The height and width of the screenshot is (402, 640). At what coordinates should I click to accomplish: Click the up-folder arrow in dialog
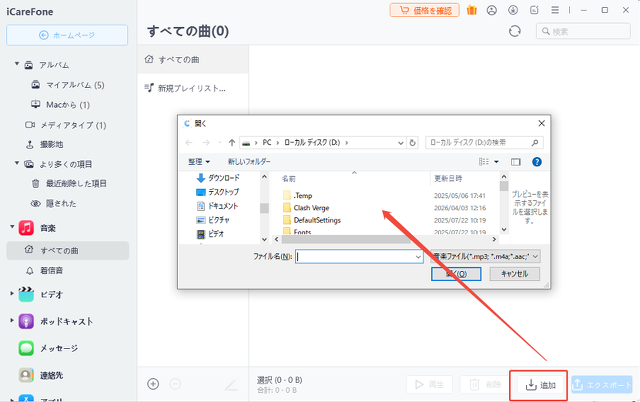232,142
